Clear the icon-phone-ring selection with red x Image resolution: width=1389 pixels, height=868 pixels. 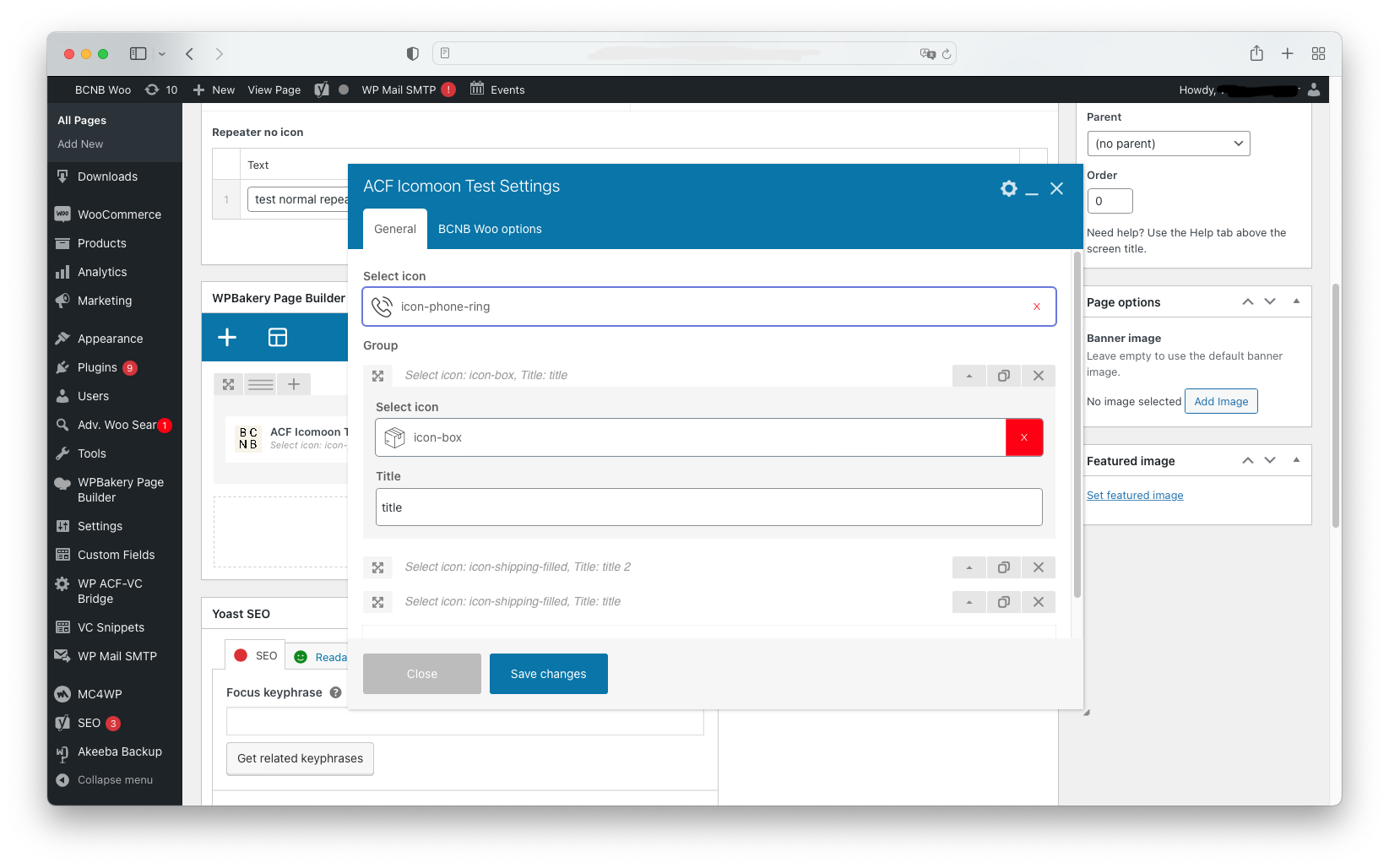1036,307
